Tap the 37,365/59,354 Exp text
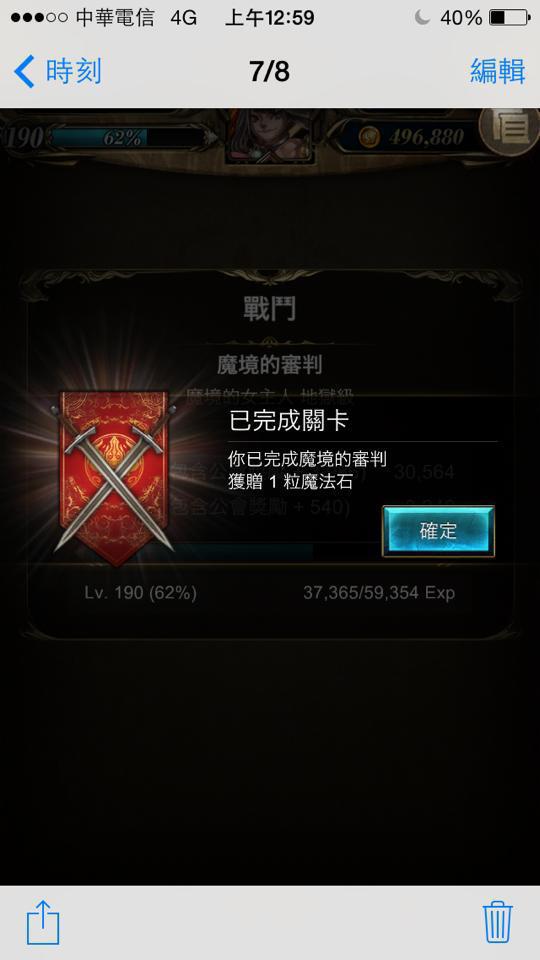540x960 pixels. pos(379,593)
